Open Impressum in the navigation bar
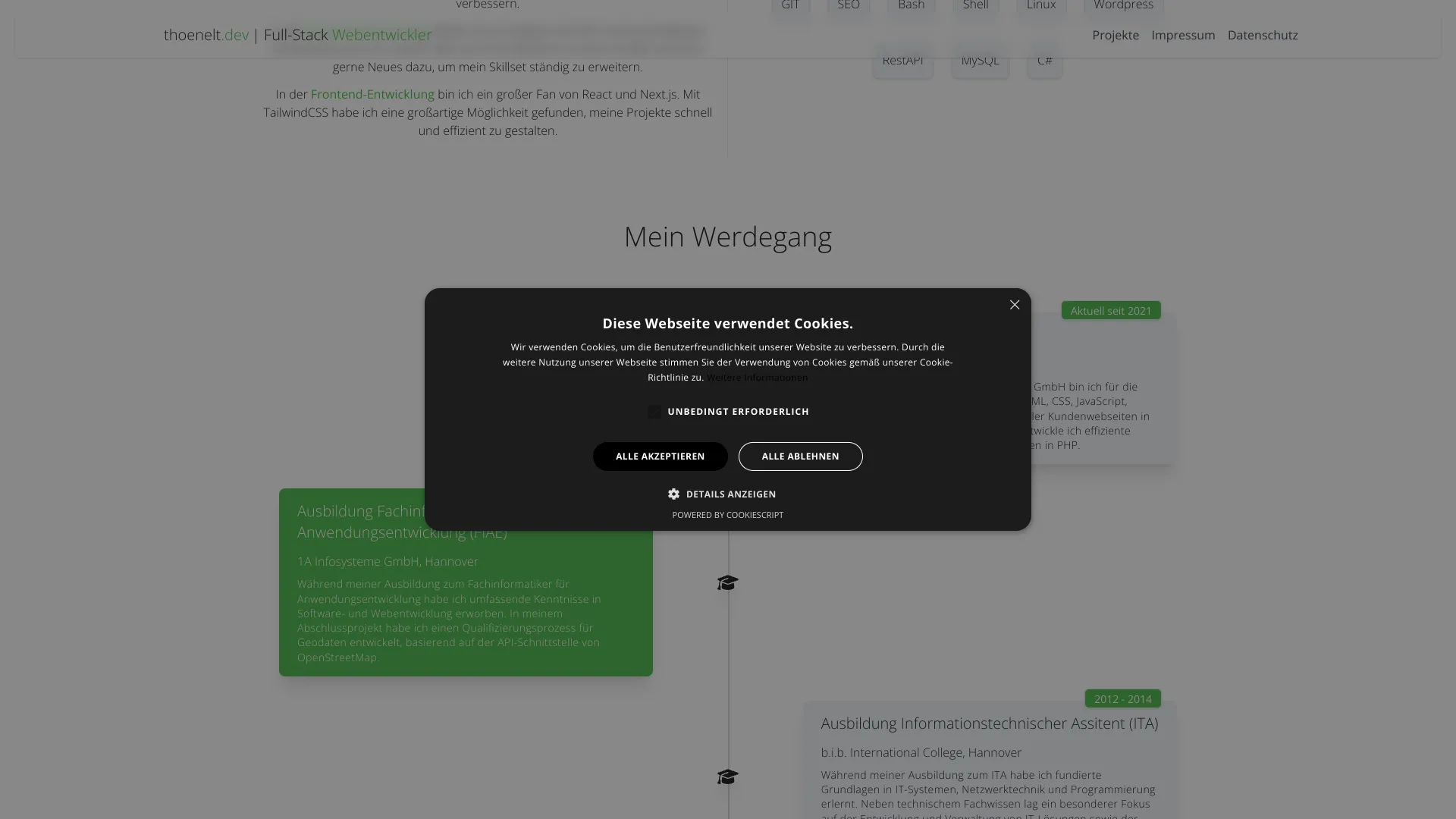Image resolution: width=1456 pixels, height=819 pixels. tap(1183, 35)
